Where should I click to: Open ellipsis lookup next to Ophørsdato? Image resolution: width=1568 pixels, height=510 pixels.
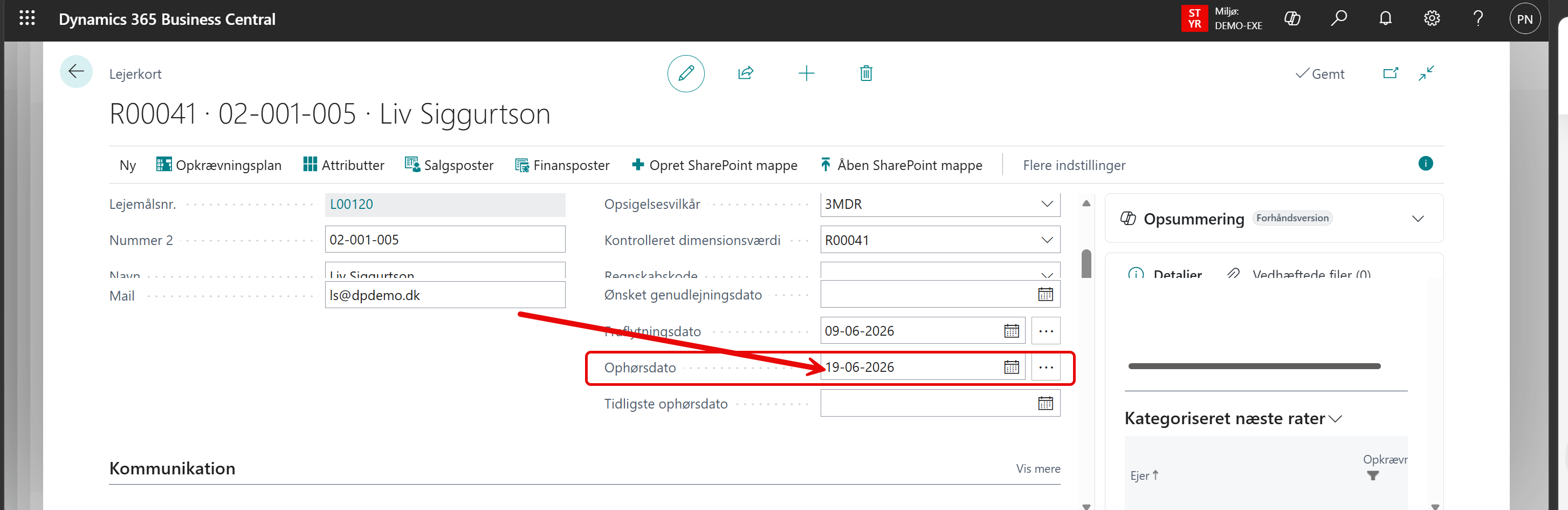tap(1046, 368)
